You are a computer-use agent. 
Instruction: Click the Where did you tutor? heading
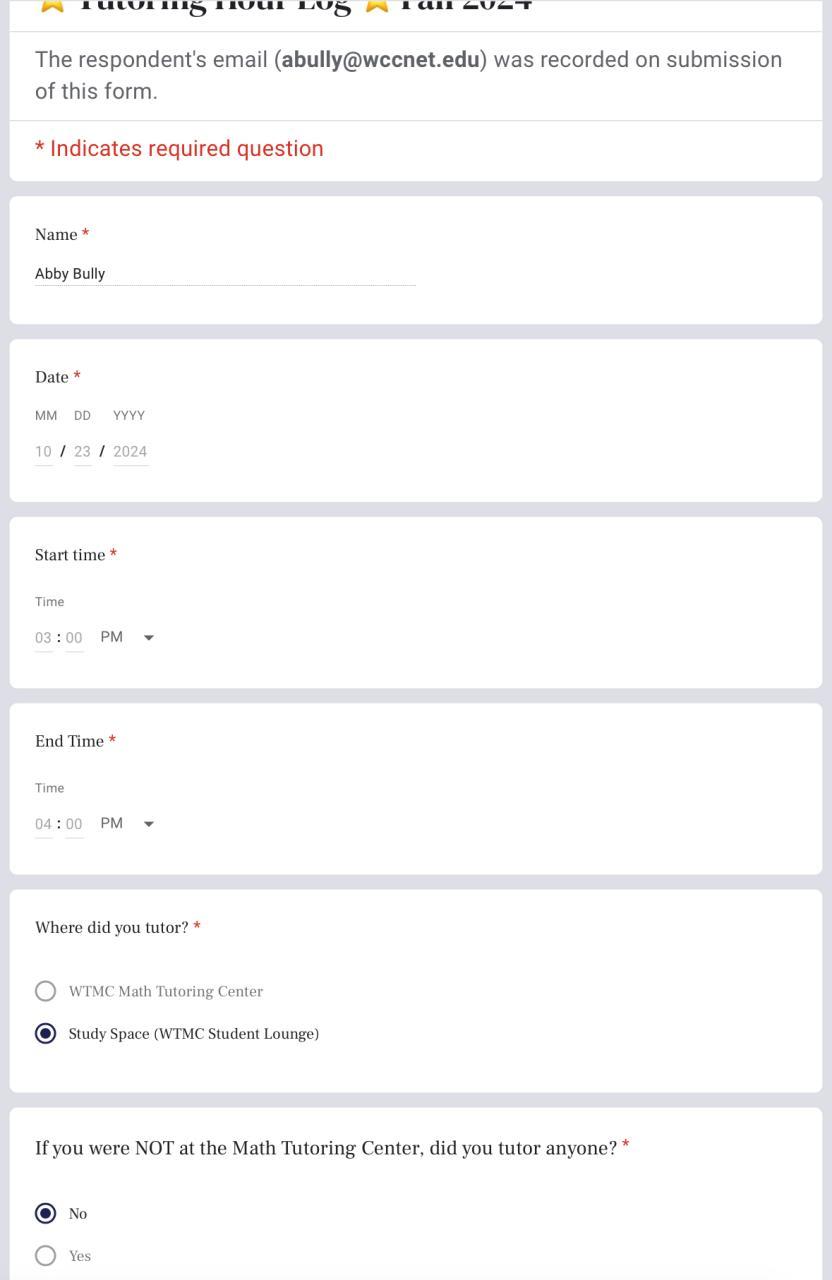click(x=111, y=928)
